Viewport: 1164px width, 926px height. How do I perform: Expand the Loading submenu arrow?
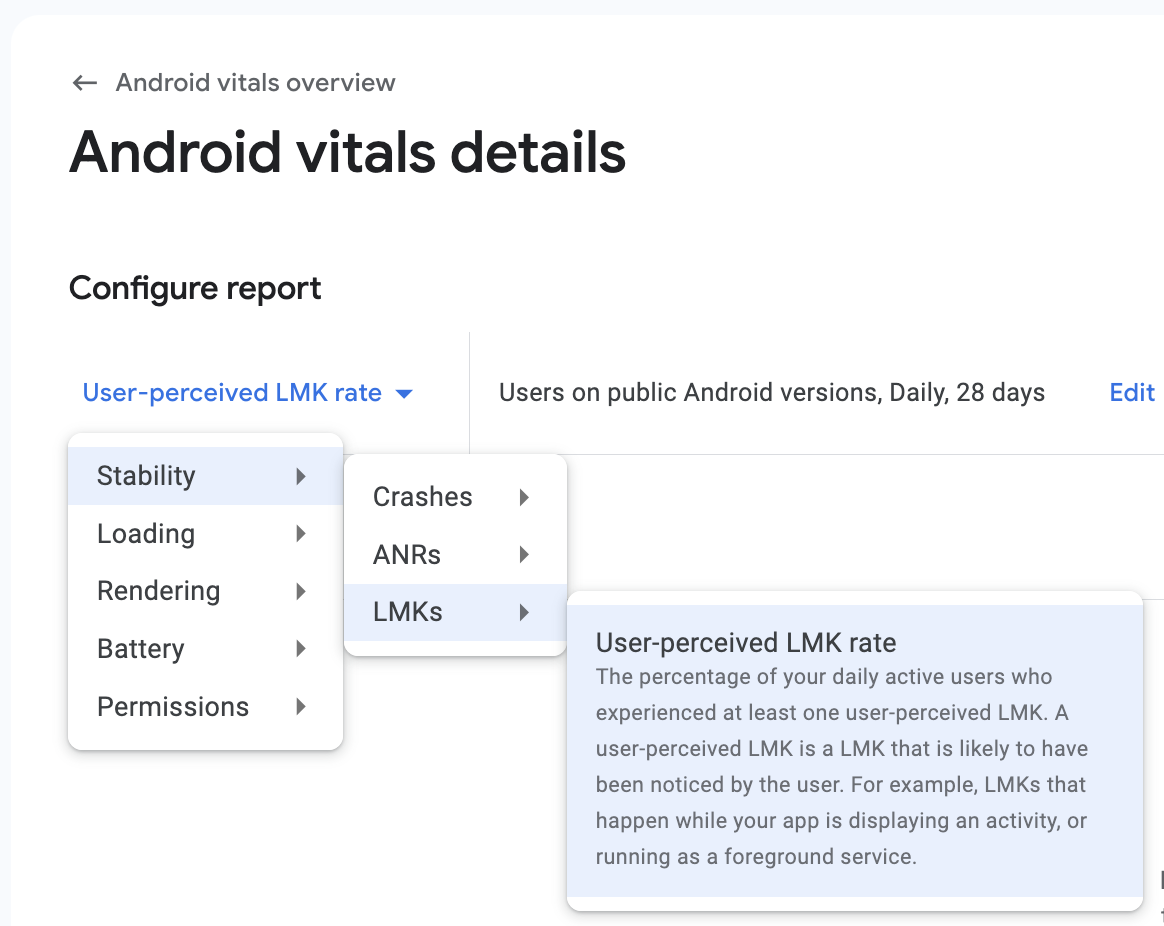[x=301, y=534]
